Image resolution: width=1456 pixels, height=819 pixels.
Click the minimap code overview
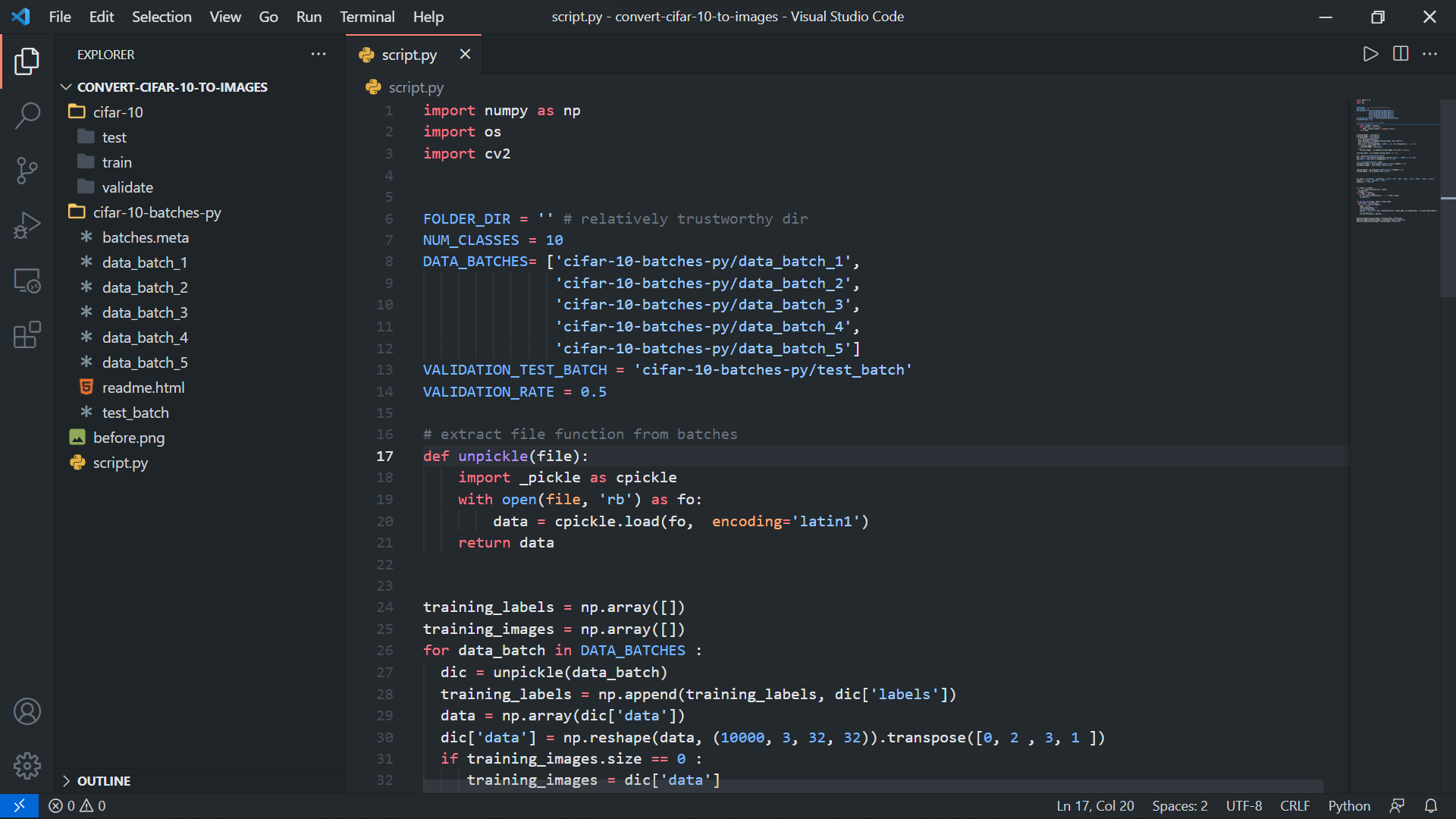click(1394, 161)
